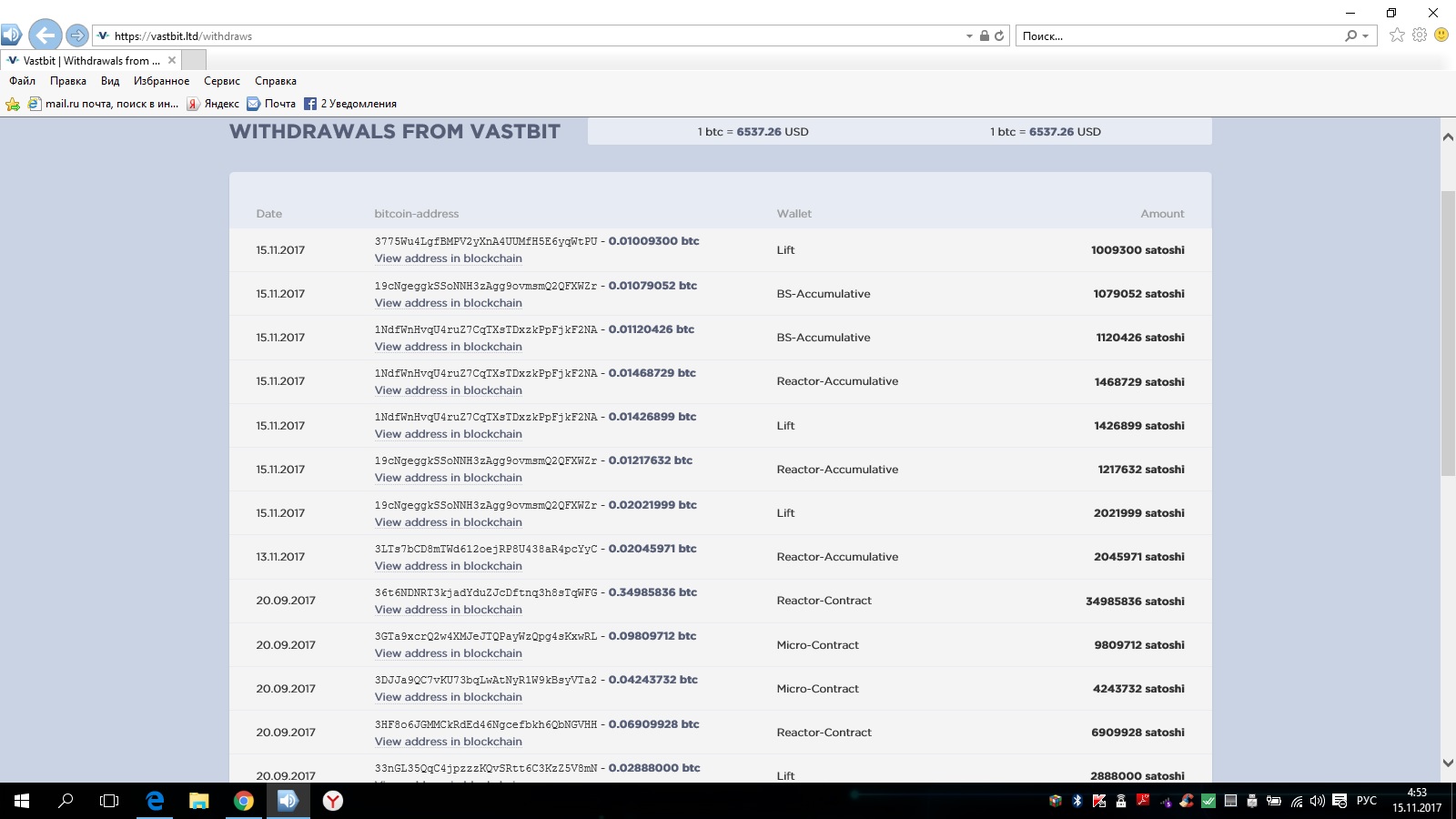Open the Почта bookmark

click(x=271, y=104)
